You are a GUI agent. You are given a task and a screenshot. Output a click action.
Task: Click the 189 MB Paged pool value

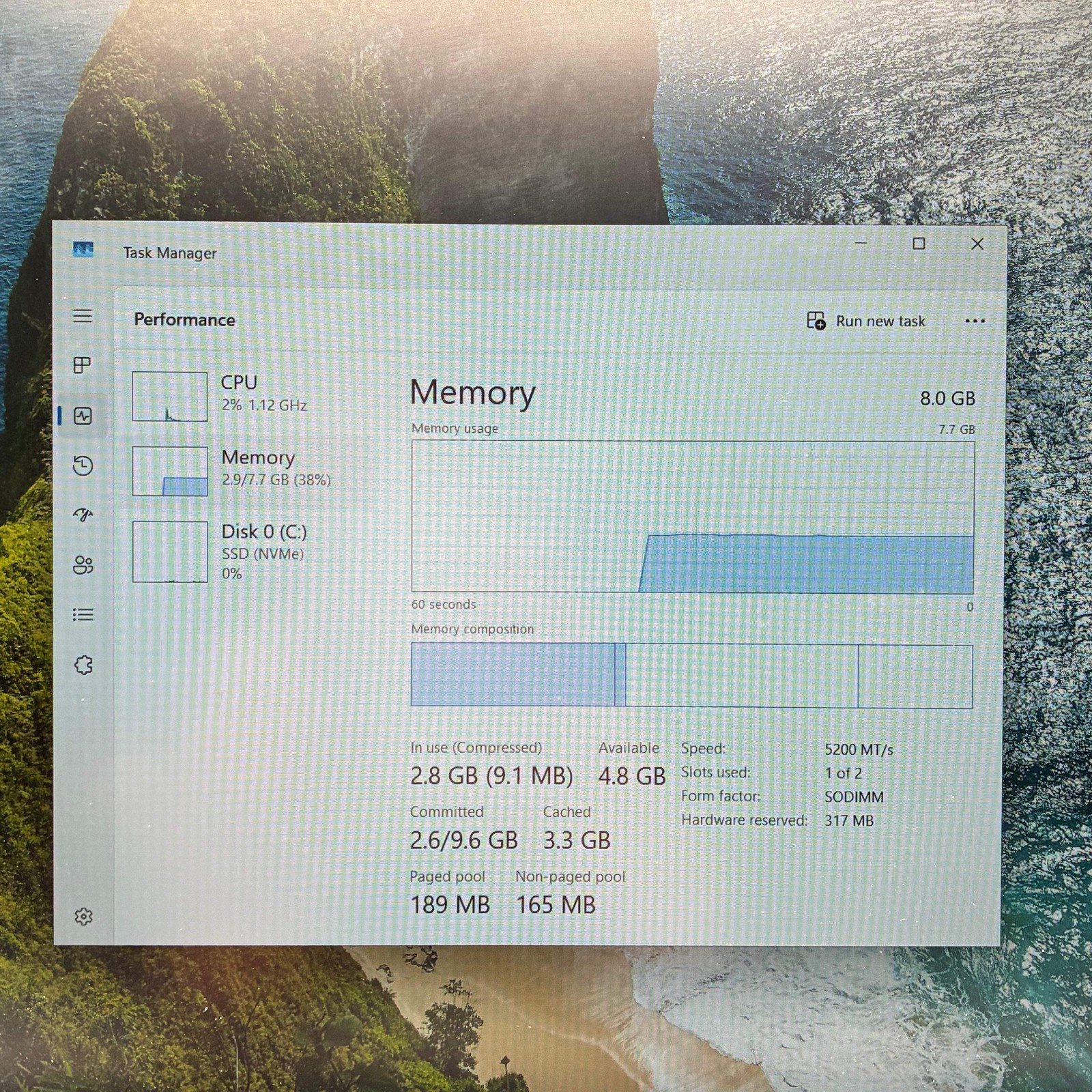450,905
